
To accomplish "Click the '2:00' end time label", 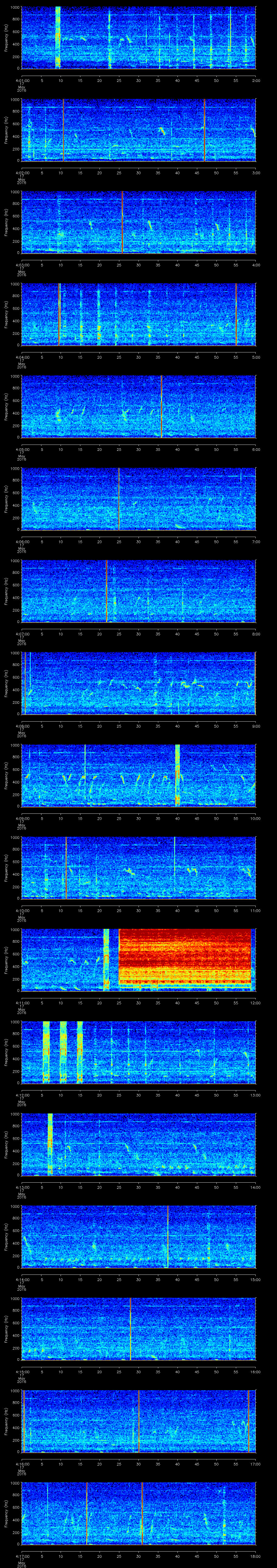I will [x=256, y=80].
